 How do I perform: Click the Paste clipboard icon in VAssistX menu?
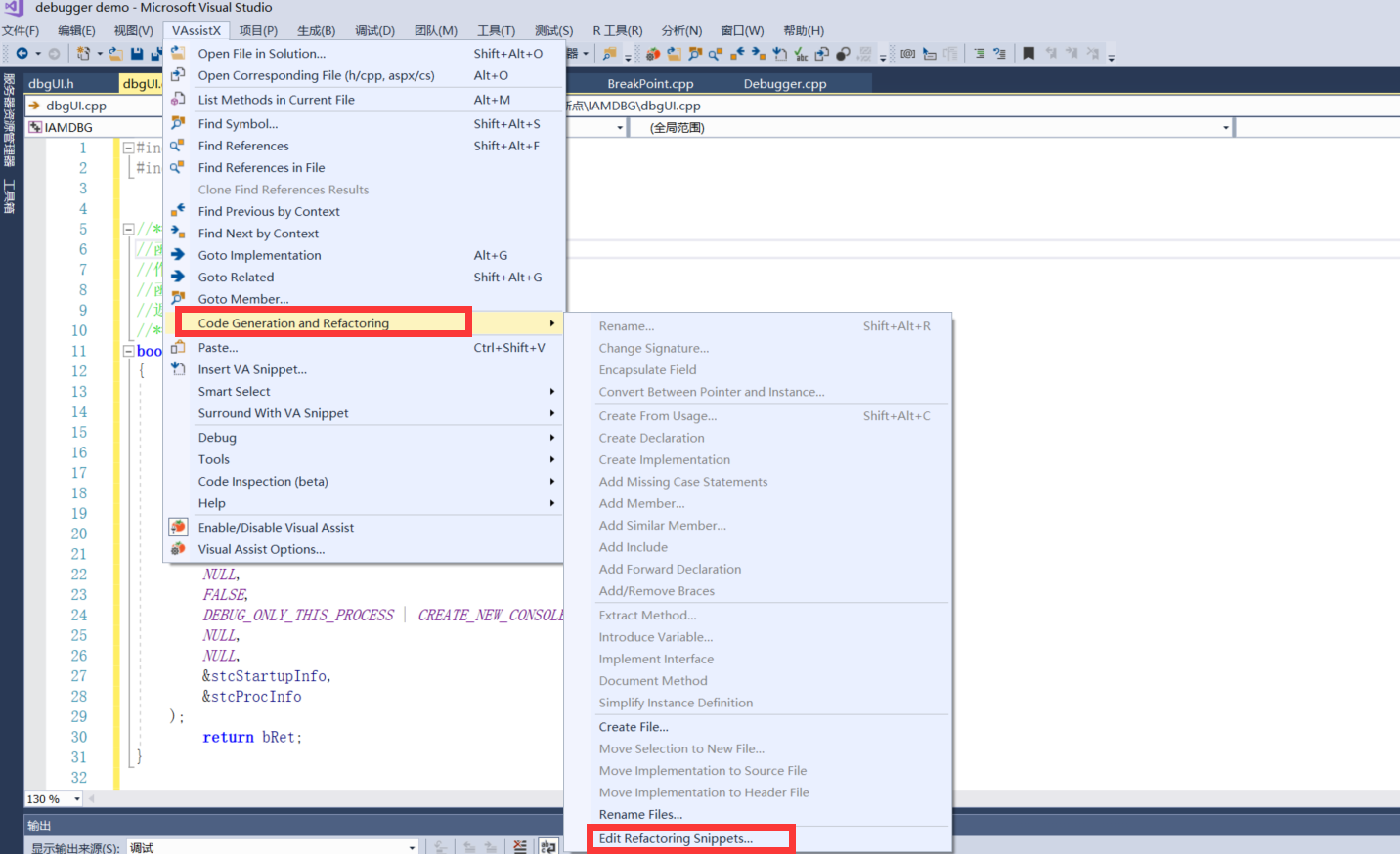[178, 347]
